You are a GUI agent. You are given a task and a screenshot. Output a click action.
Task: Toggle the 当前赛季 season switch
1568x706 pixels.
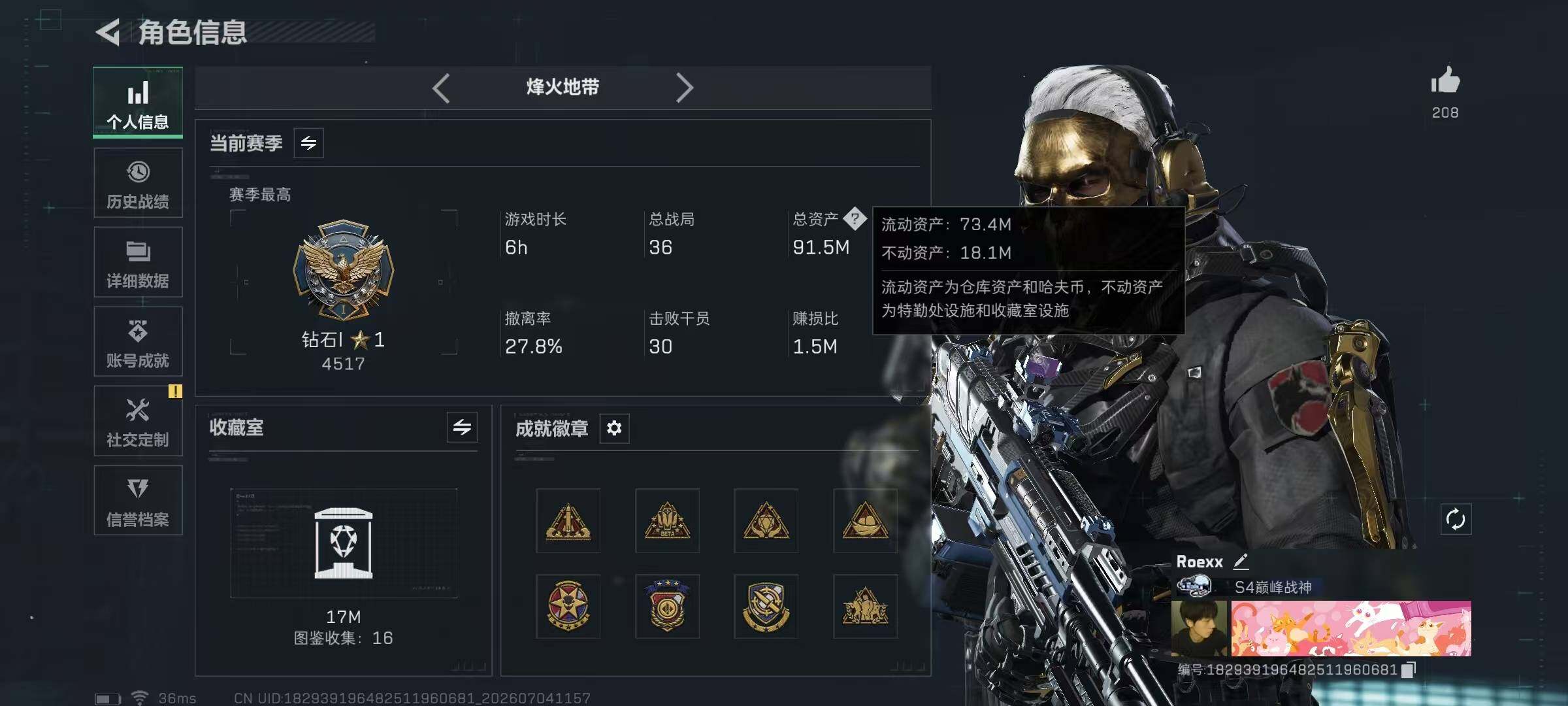[308, 143]
